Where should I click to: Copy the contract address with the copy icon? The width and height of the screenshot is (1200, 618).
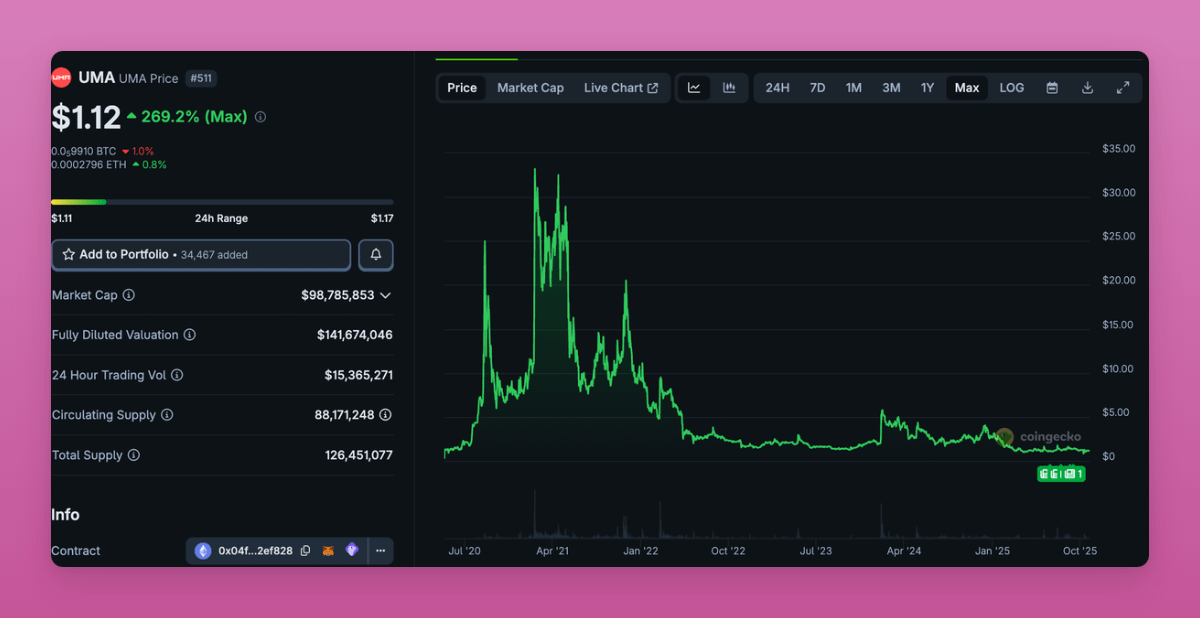point(305,551)
